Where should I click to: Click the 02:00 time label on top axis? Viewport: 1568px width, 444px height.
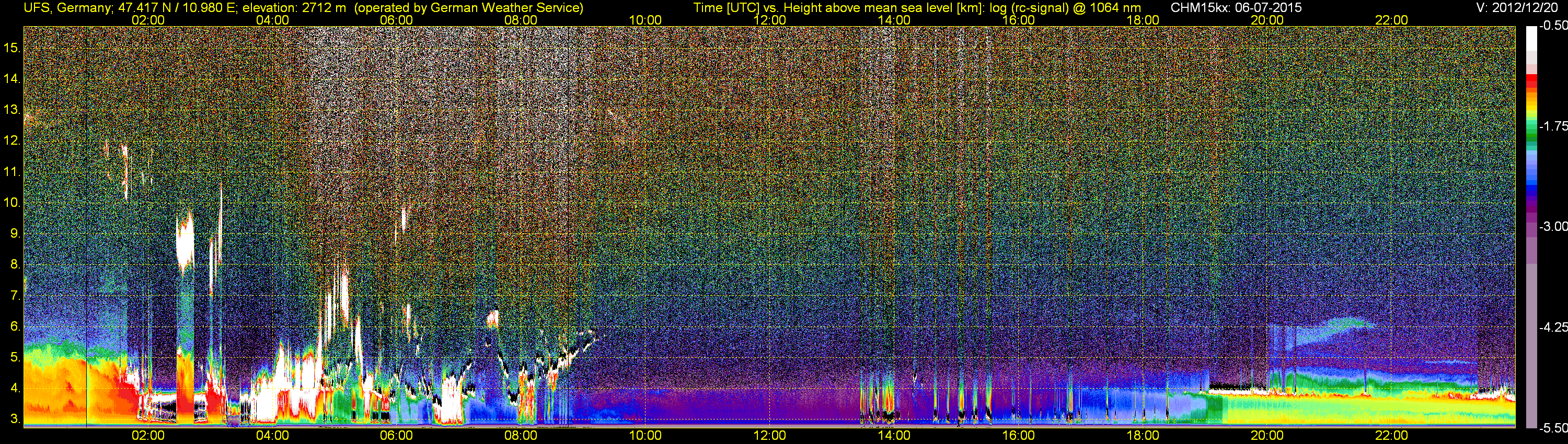click(148, 20)
